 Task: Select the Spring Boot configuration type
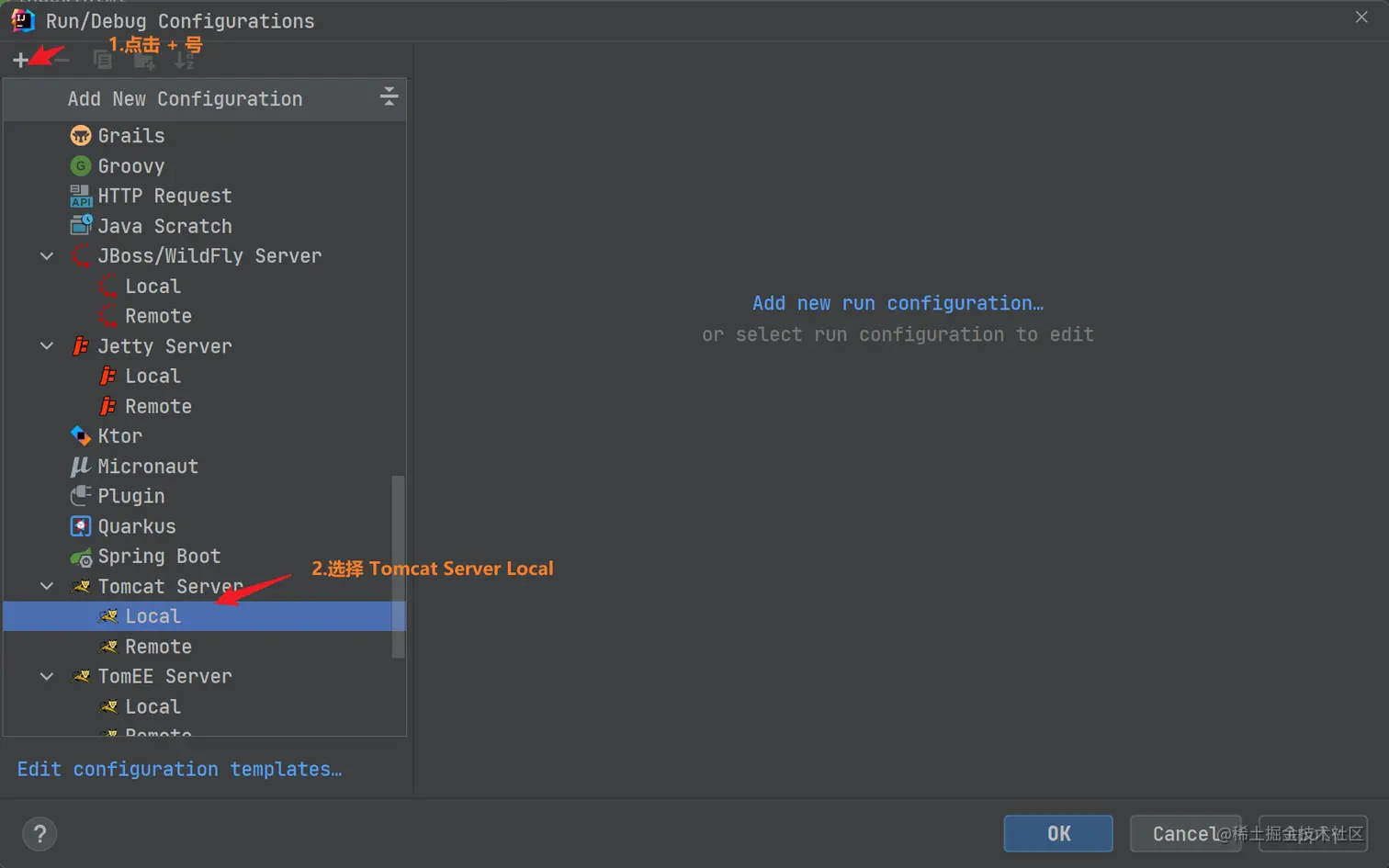pos(204,557)
